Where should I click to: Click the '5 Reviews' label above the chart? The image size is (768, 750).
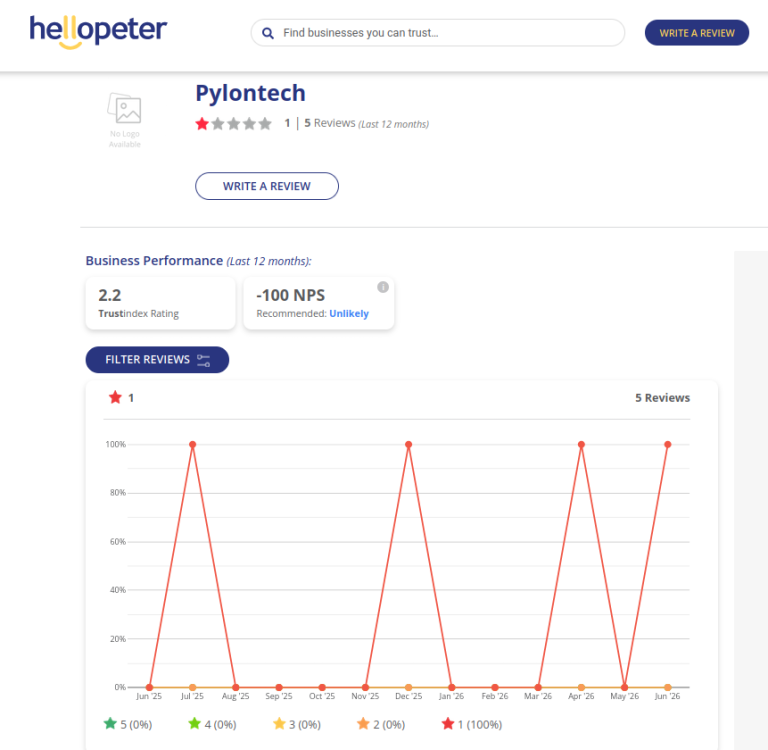(x=662, y=398)
